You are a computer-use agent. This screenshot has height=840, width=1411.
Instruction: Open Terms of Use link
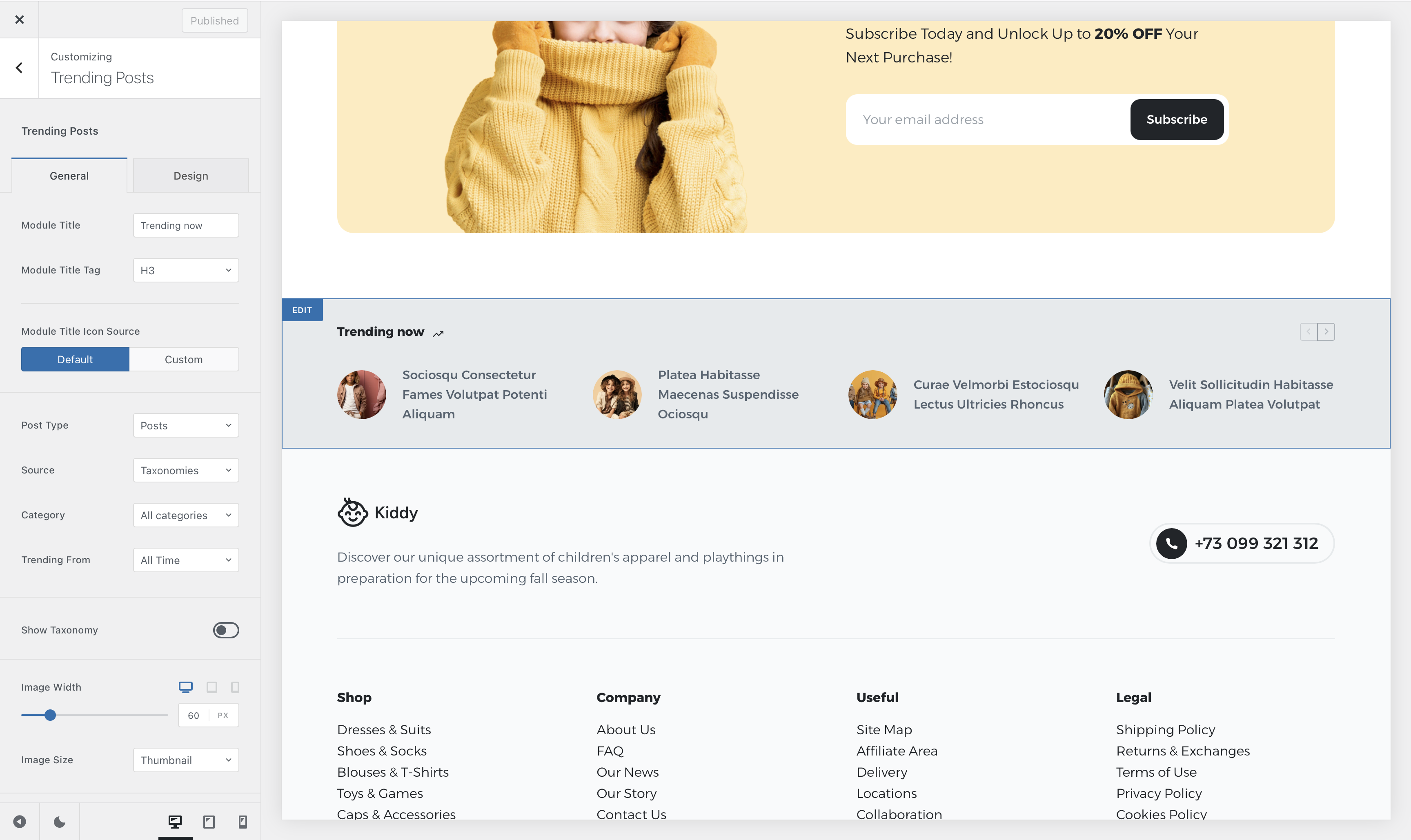coord(1156,772)
